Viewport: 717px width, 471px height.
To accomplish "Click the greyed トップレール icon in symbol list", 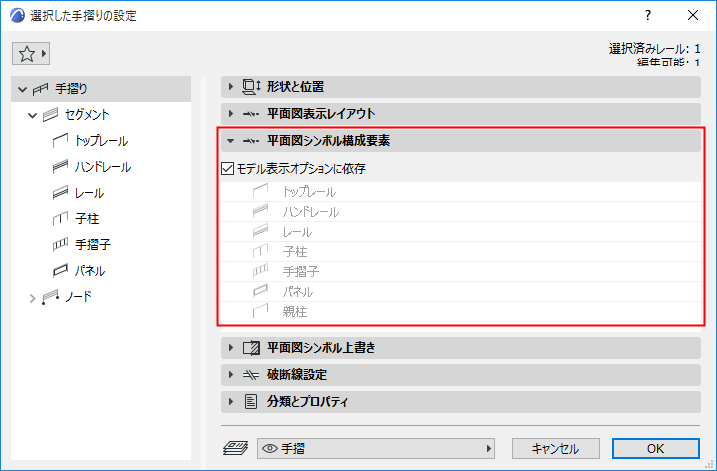I will point(260,191).
